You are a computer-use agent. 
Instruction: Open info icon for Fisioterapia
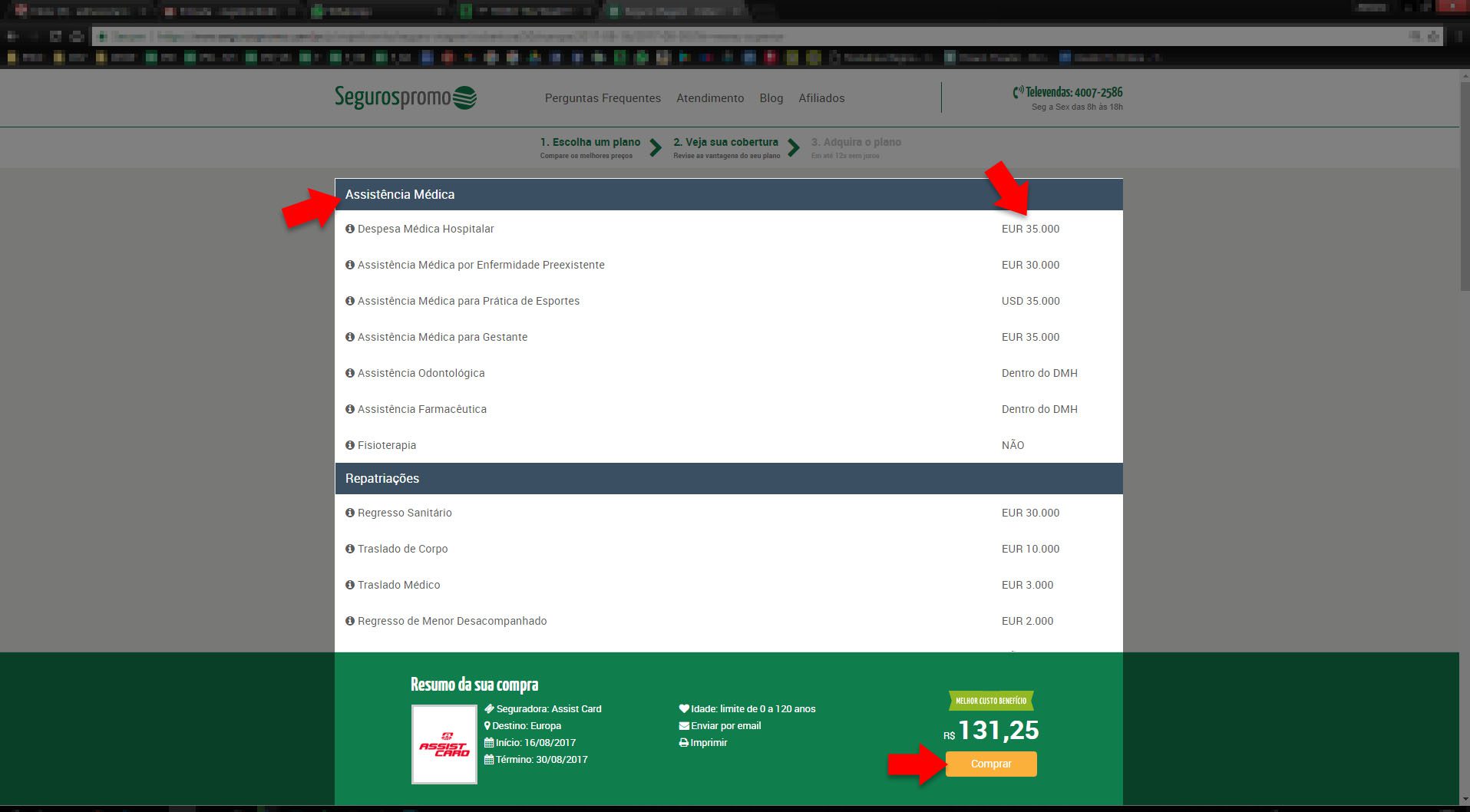tap(350, 445)
